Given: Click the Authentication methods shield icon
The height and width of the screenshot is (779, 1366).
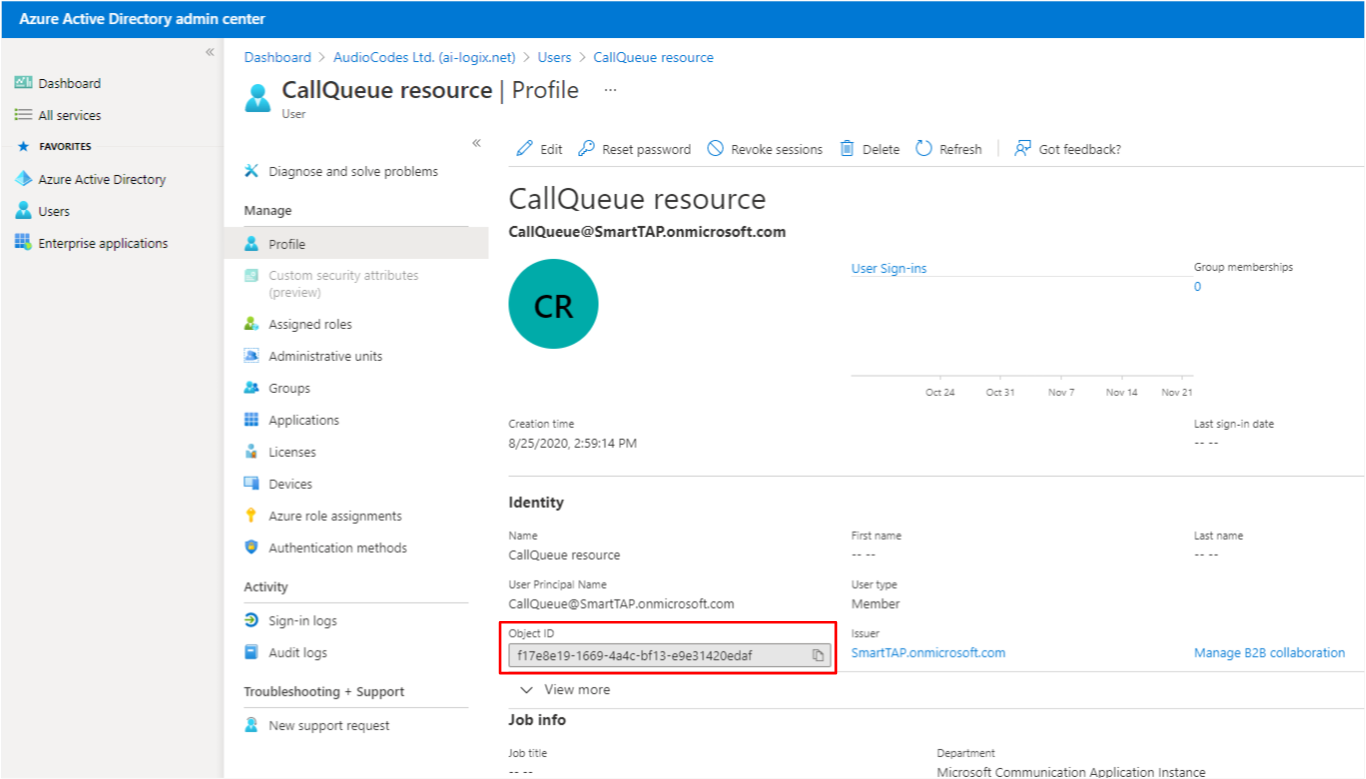Looking at the screenshot, I should click(x=252, y=548).
